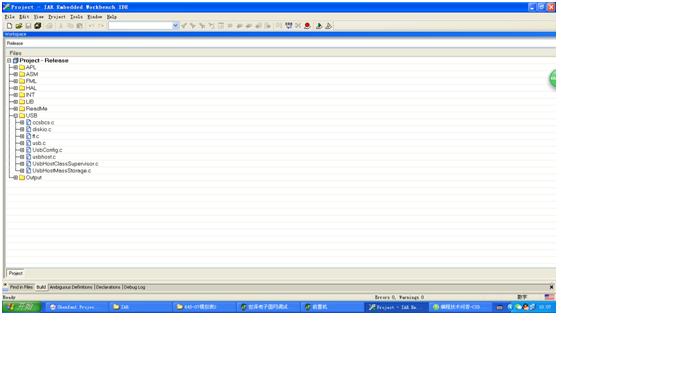This screenshot has height=384, width=683.
Task: Click the Debug without Downloading icon
Action: (328, 26)
